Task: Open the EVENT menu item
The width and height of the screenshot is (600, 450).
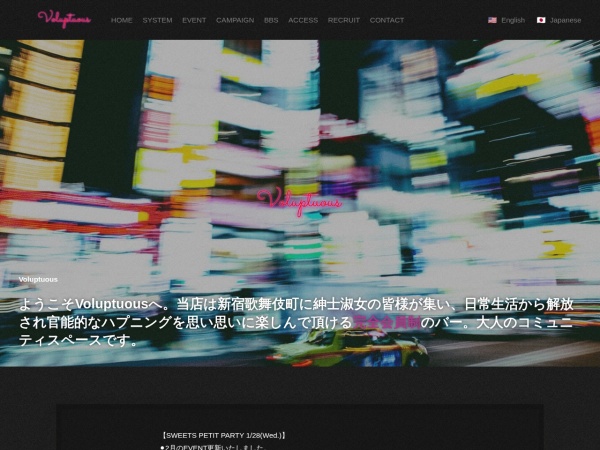Action: 194,20
